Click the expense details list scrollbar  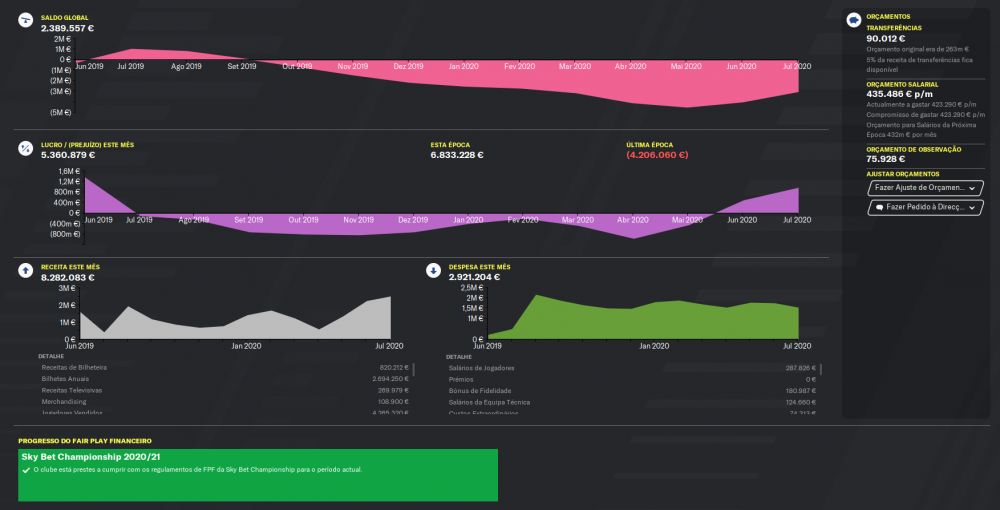coord(821,370)
